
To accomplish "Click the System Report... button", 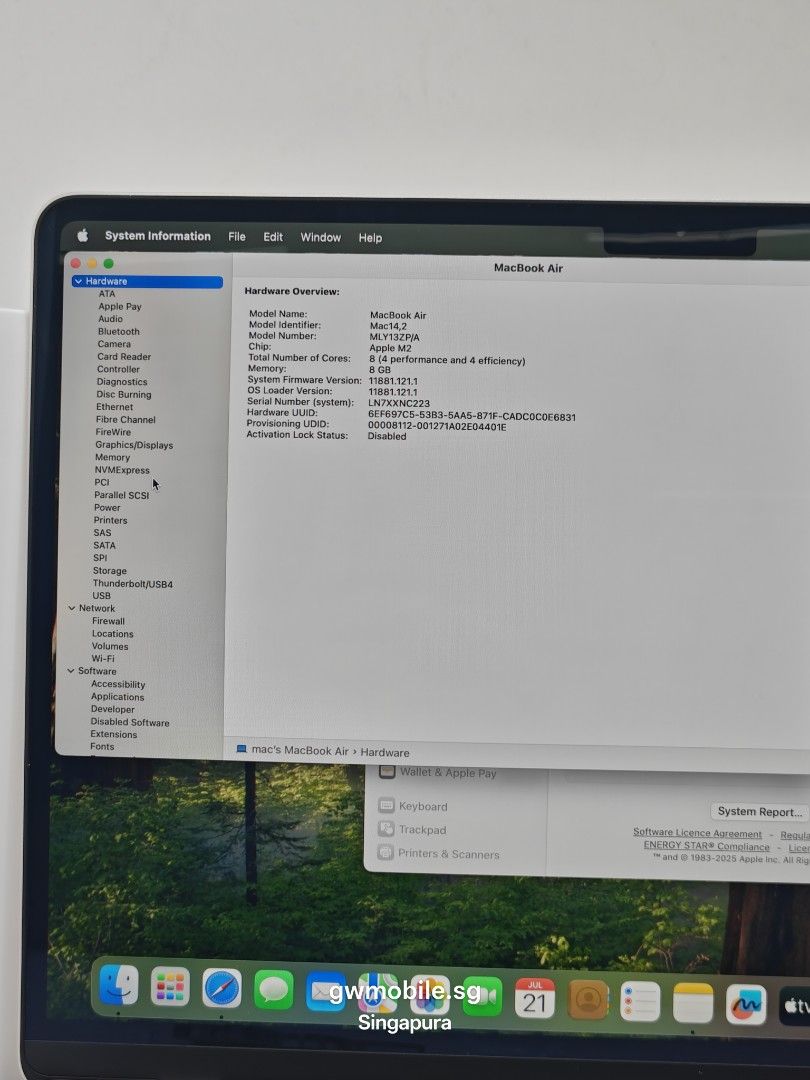I will pyautogui.click(x=760, y=811).
